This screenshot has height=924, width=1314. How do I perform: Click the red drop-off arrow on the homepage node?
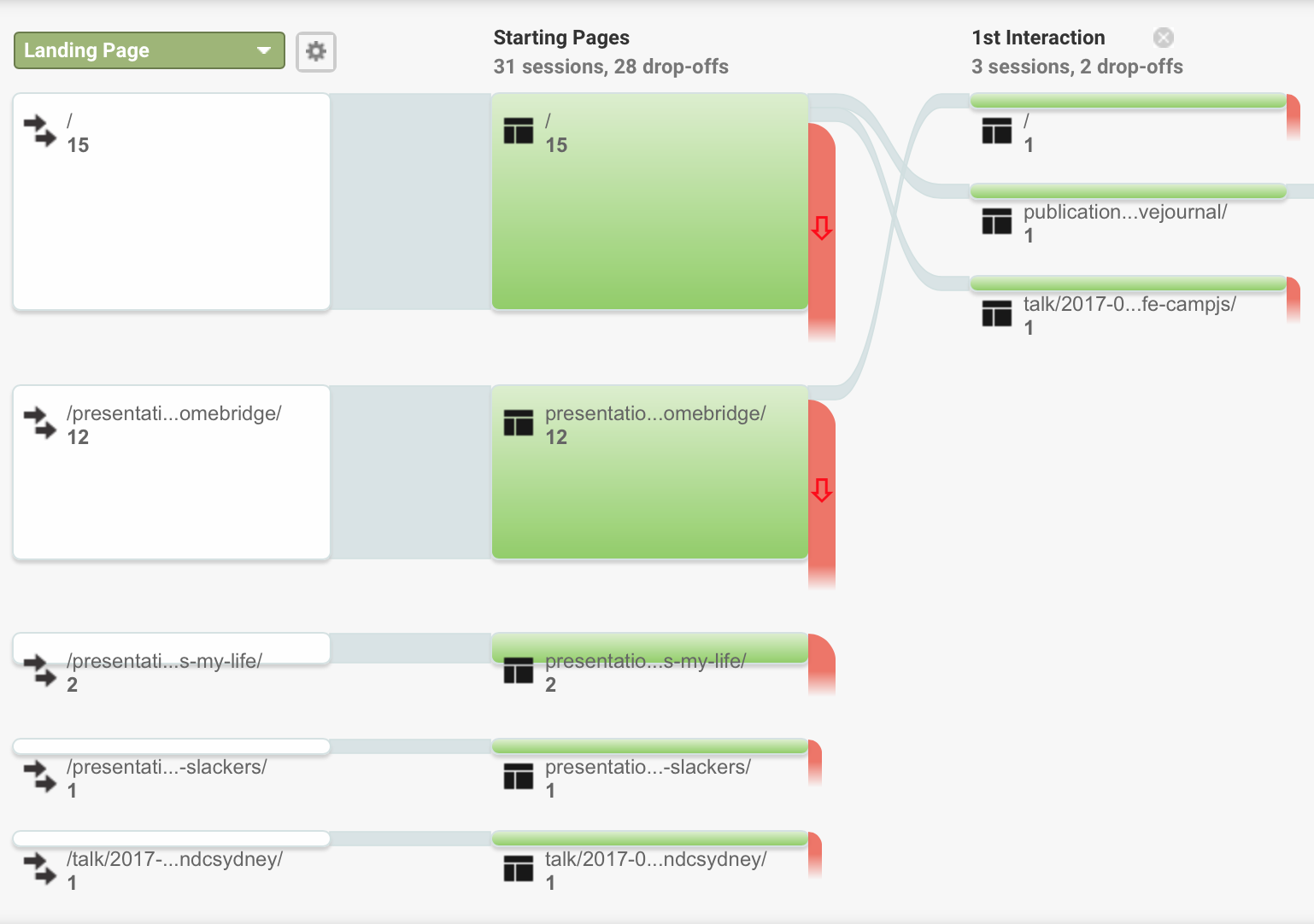pos(822,228)
